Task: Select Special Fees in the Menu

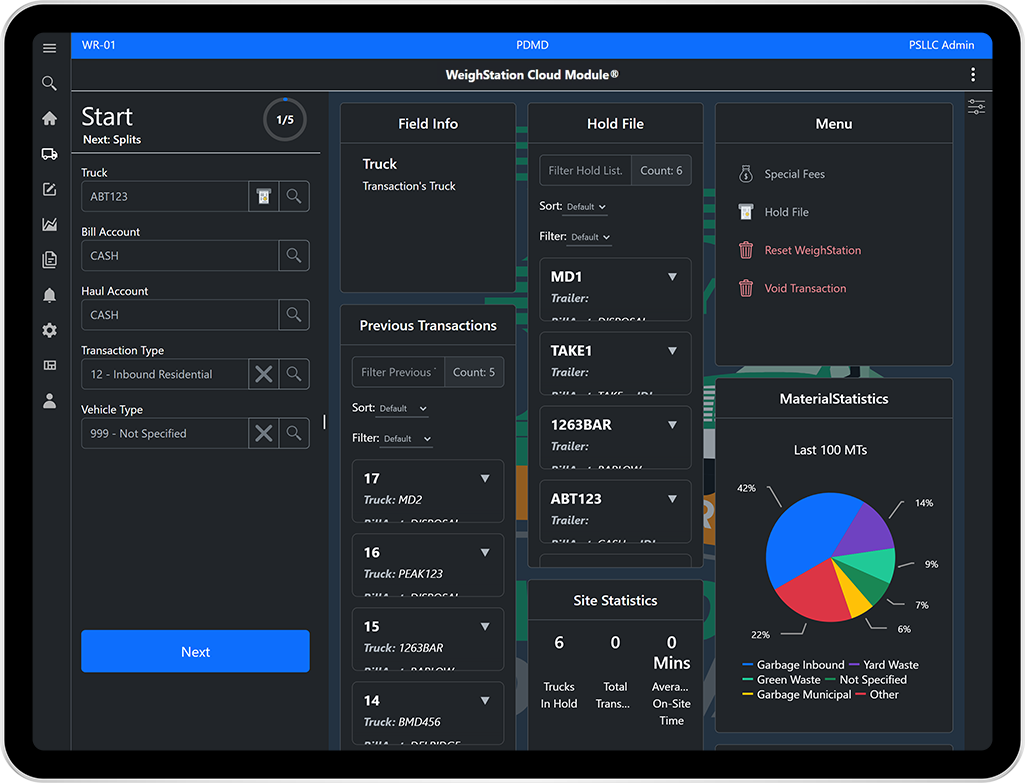Action: [x=794, y=174]
